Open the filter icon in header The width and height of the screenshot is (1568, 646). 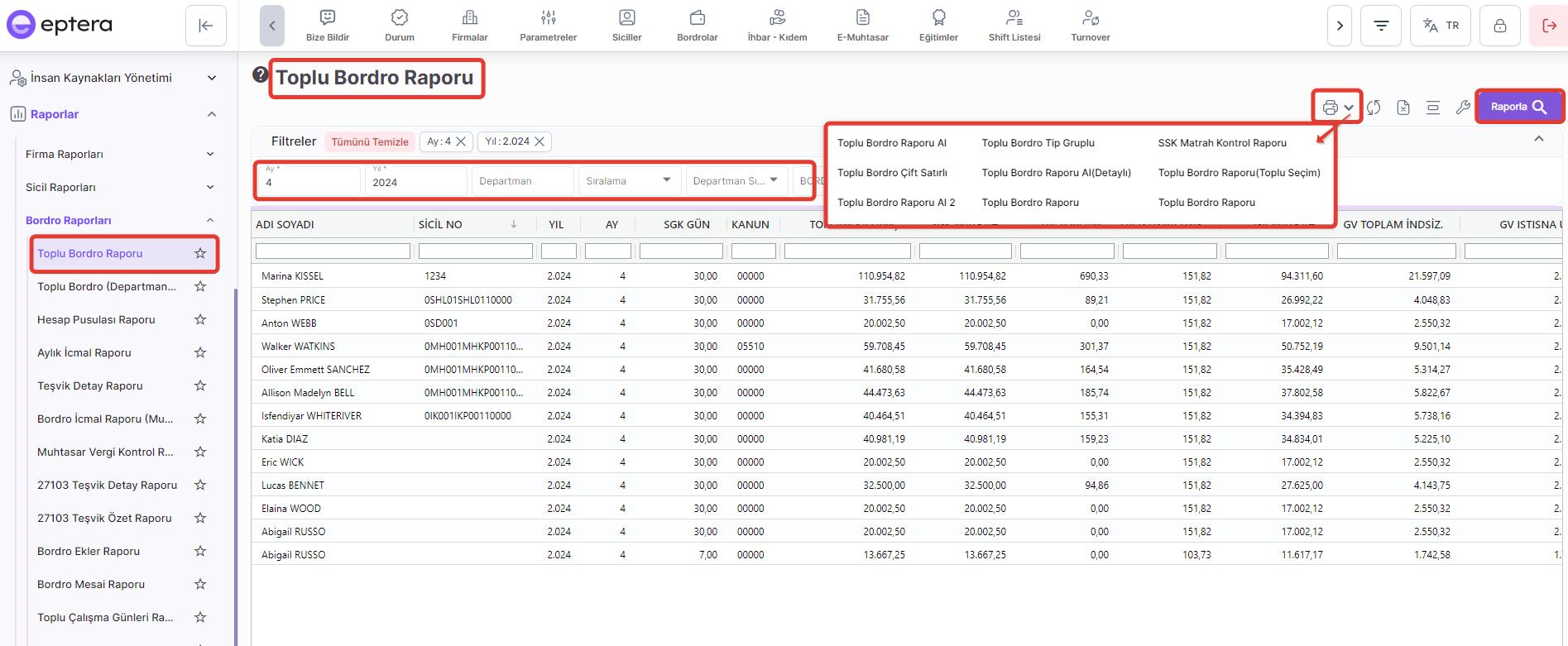coord(1381,26)
